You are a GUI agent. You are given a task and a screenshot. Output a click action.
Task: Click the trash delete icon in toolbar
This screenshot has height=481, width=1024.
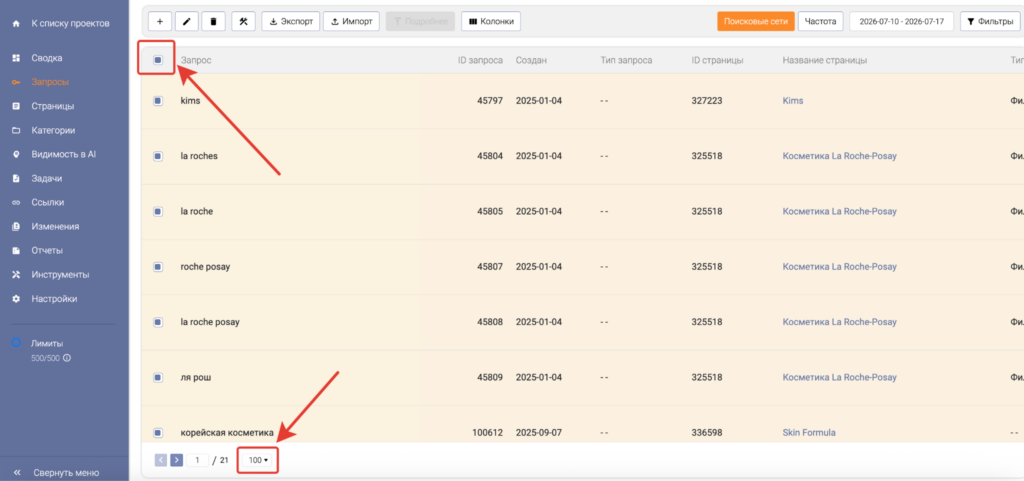214,21
